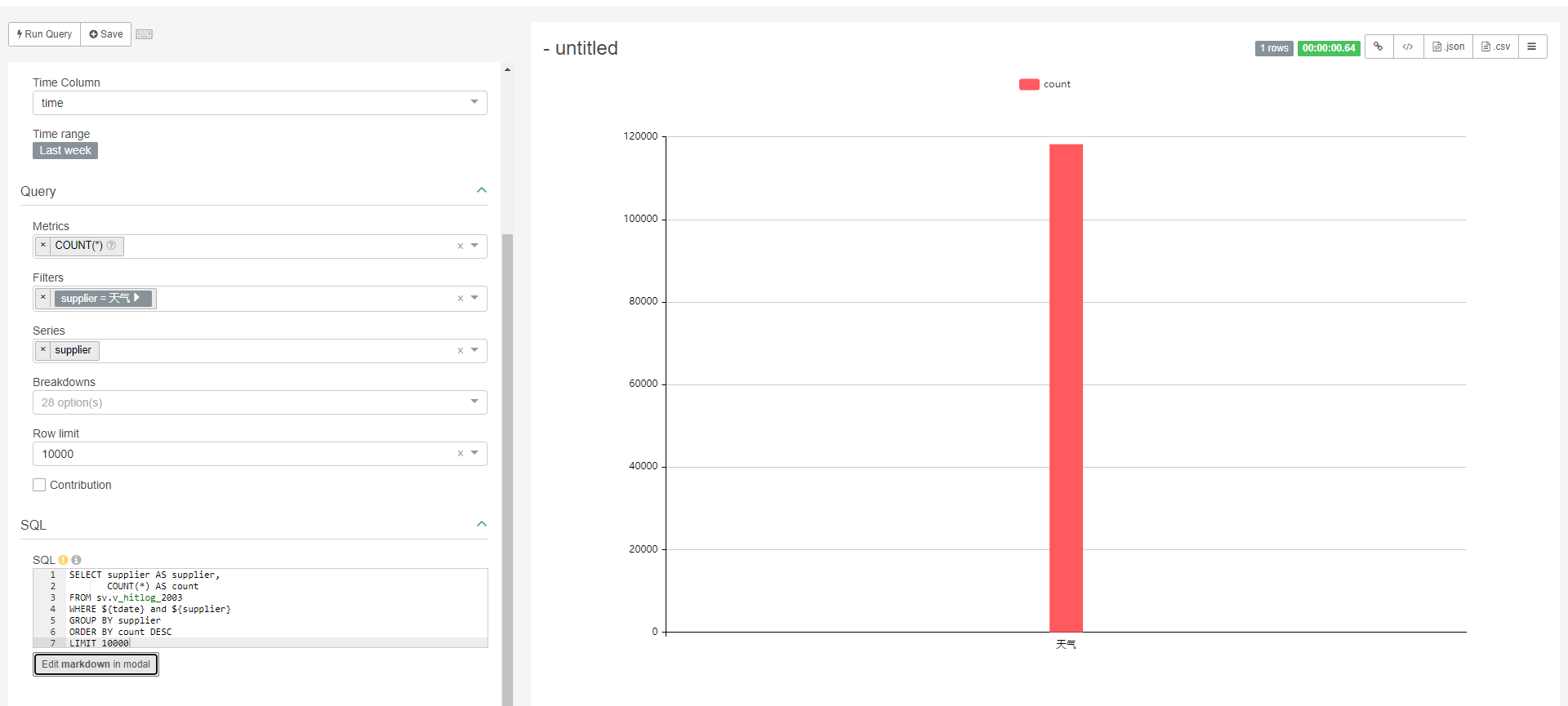Click the count legend label
Screen dimensions: 1568x706
[1057, 84]
